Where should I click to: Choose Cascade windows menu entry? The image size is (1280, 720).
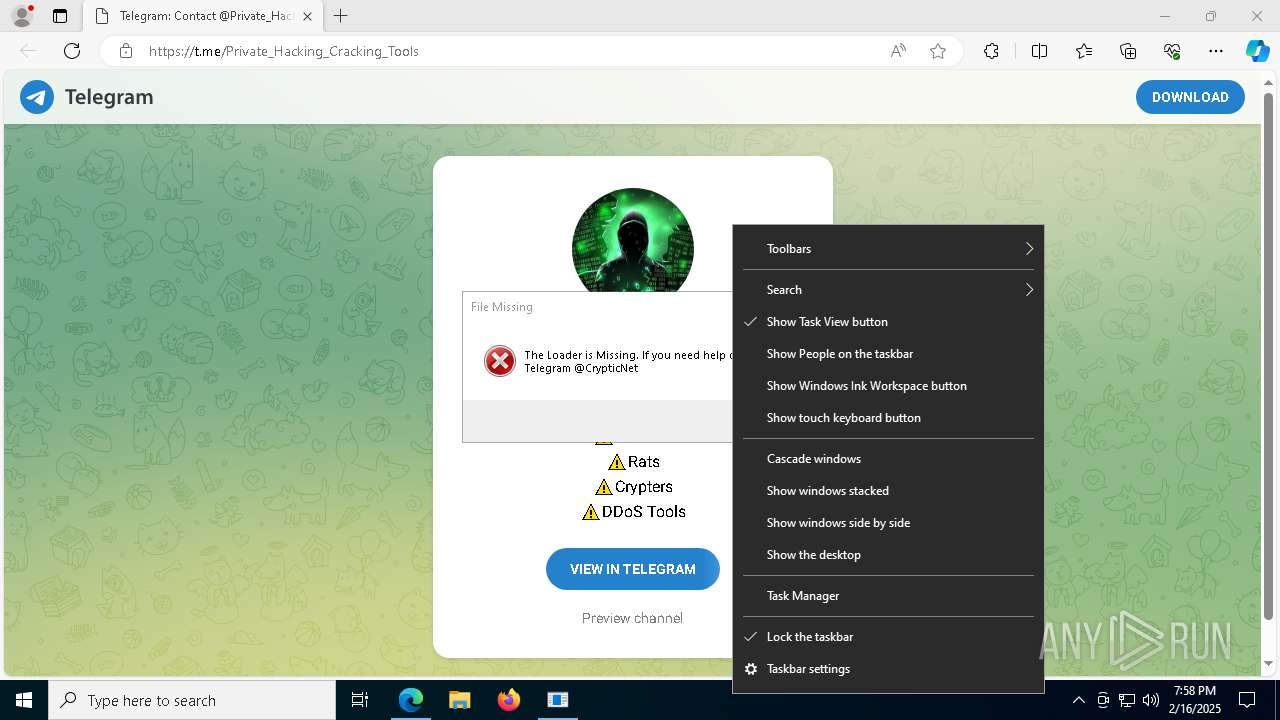click(x=888, y=459)
